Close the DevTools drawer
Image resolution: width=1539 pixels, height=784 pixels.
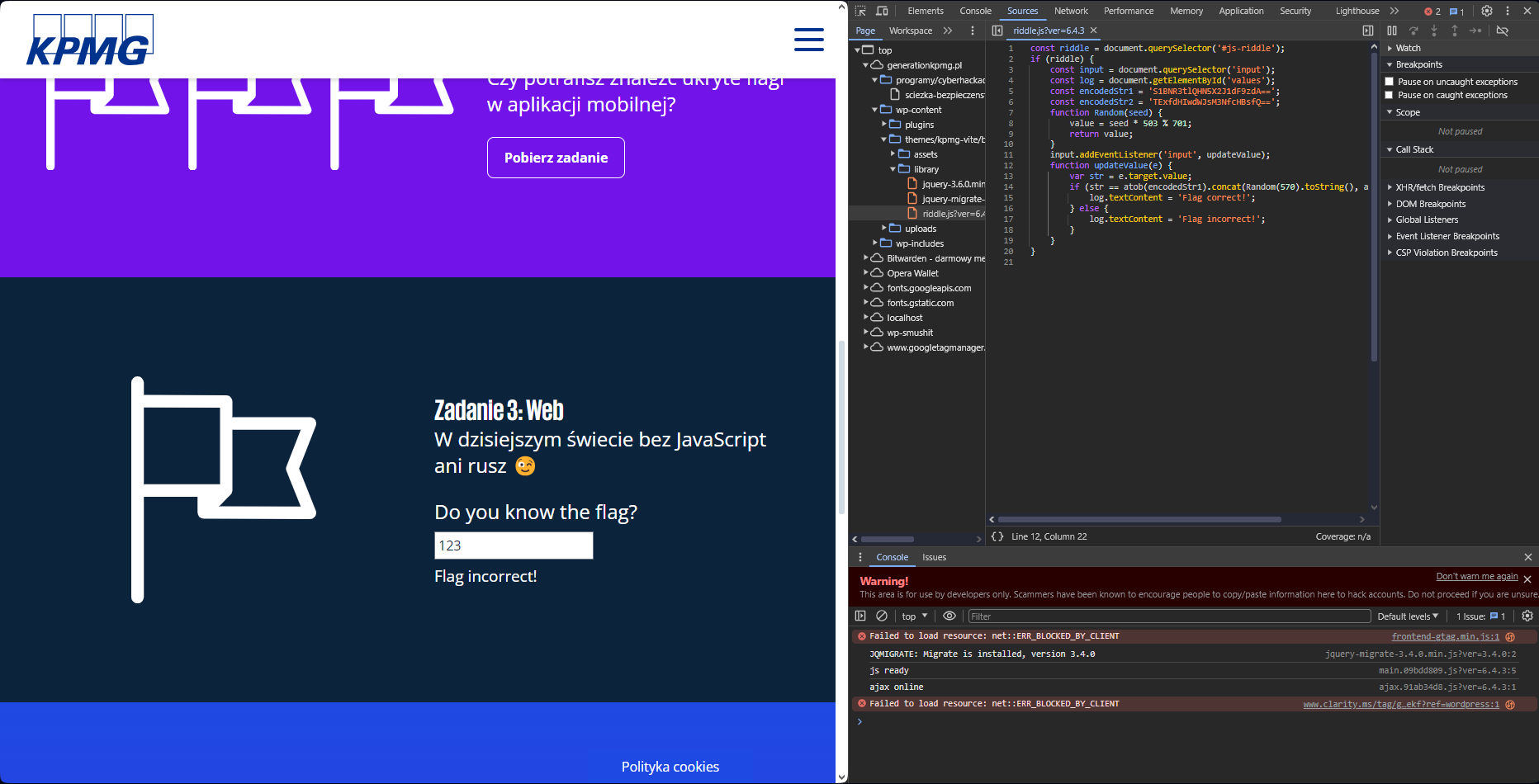pos(1528,557)
